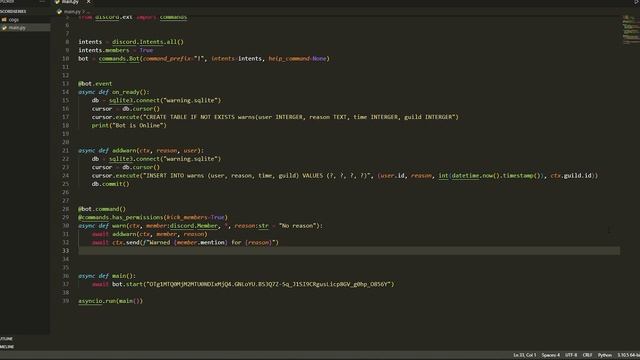
Task: Click line number 14 in gutter
Action: pos(66,92)
